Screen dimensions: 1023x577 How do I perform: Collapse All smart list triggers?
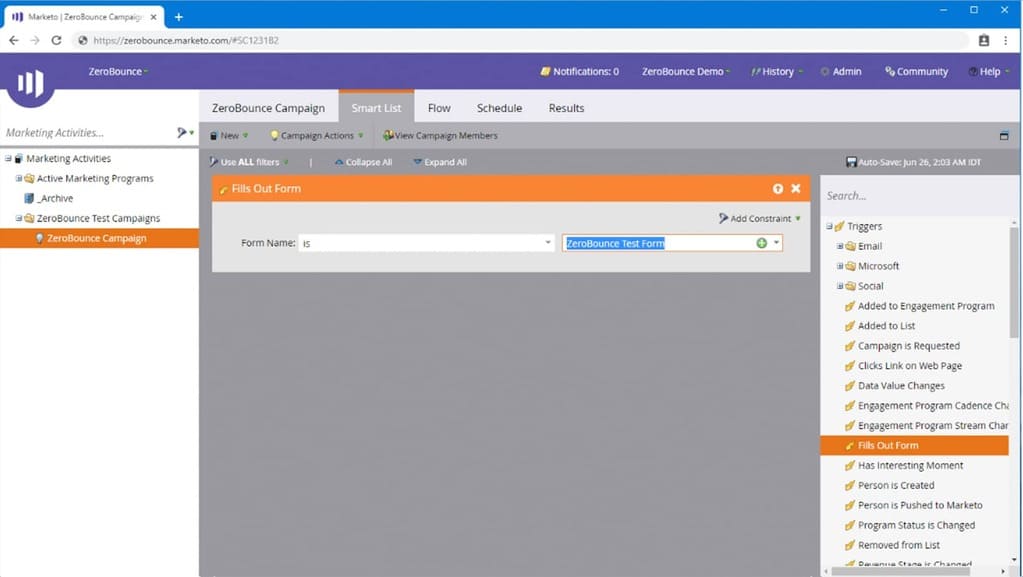tap(363, 162)
